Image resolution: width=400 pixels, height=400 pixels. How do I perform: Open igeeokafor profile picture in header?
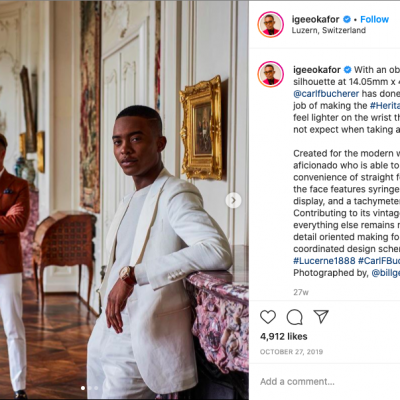(x=270, y=24)
